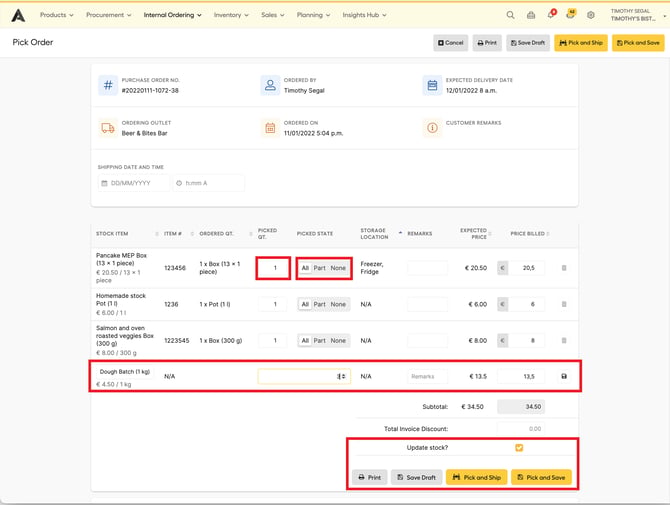Open the settings gear icon
The image size is (670, 505).
coord(591,15)
